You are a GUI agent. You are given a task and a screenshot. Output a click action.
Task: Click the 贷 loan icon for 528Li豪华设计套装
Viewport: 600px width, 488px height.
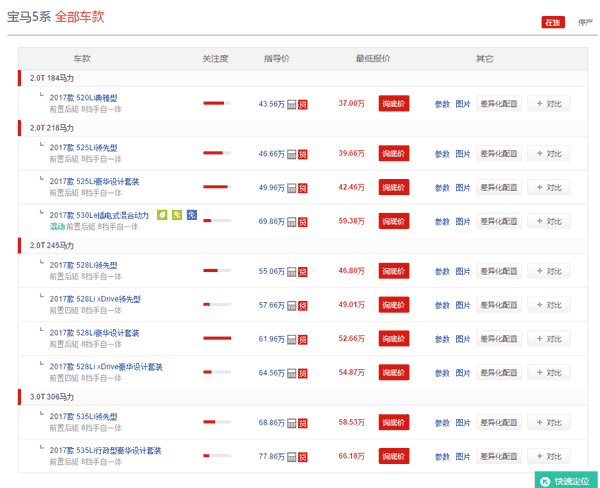coord(303,339)
